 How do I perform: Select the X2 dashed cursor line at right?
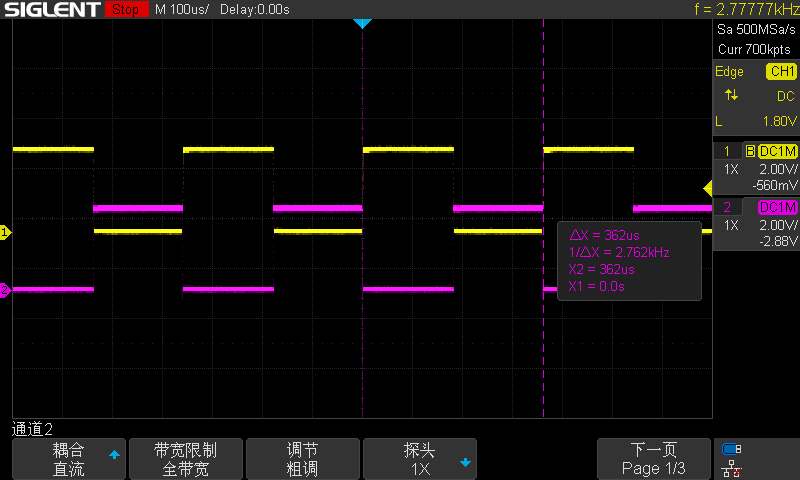543,219
